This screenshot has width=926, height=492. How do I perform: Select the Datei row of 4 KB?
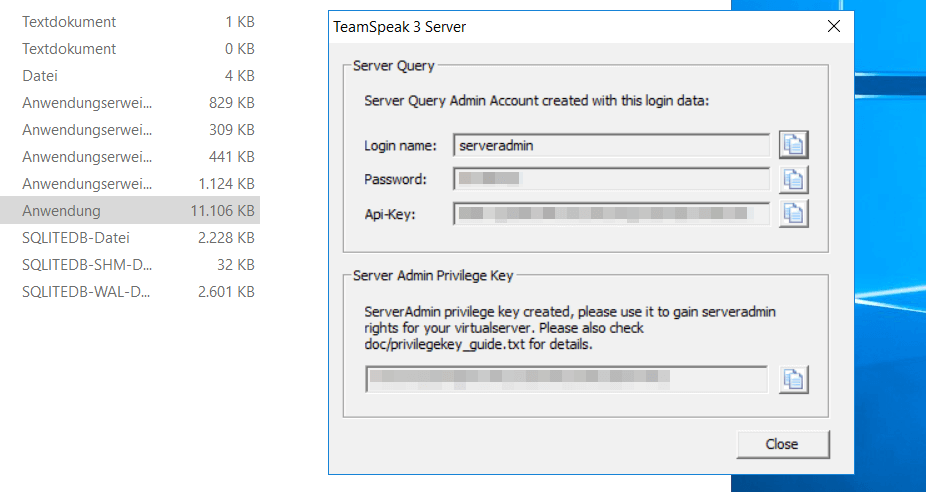[x=130, y=76]
